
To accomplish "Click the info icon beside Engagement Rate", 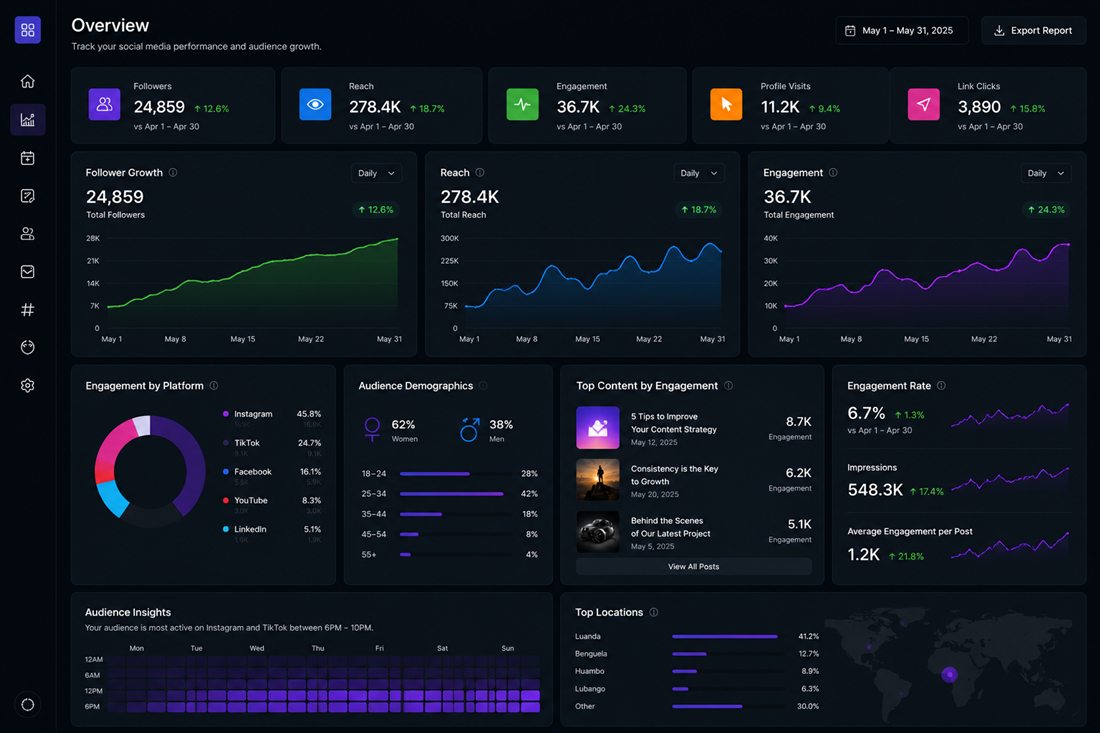I will 941,386.
